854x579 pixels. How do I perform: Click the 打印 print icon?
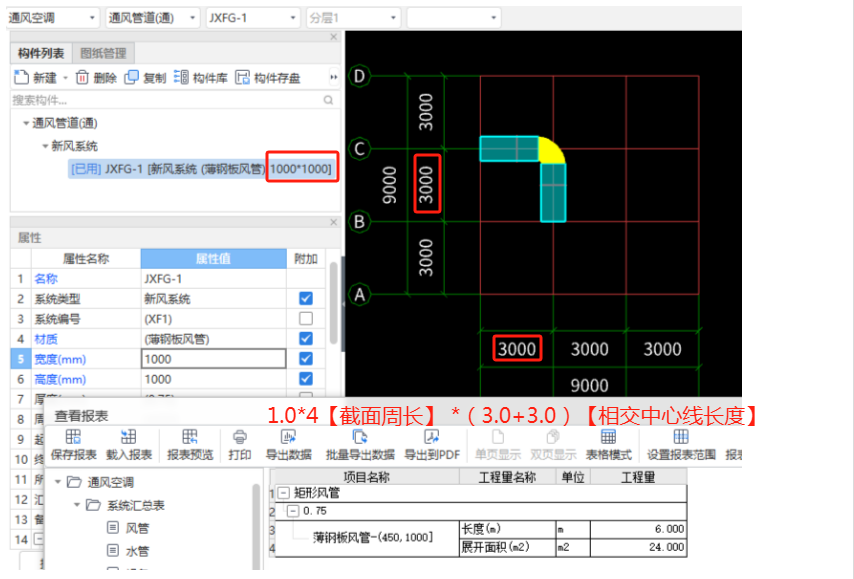click(x=240, y=437)
